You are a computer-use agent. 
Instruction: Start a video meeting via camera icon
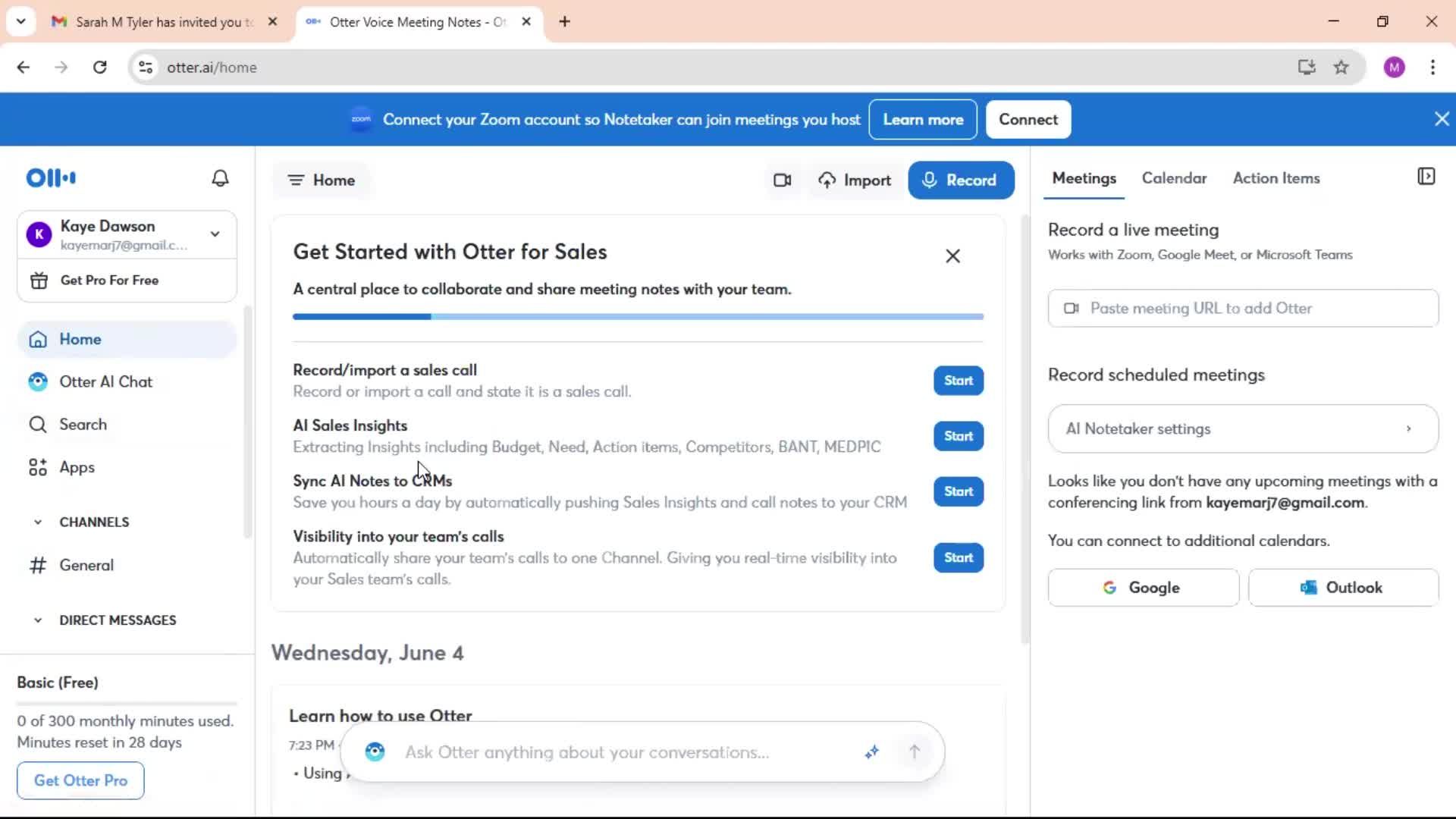[782, 180]
